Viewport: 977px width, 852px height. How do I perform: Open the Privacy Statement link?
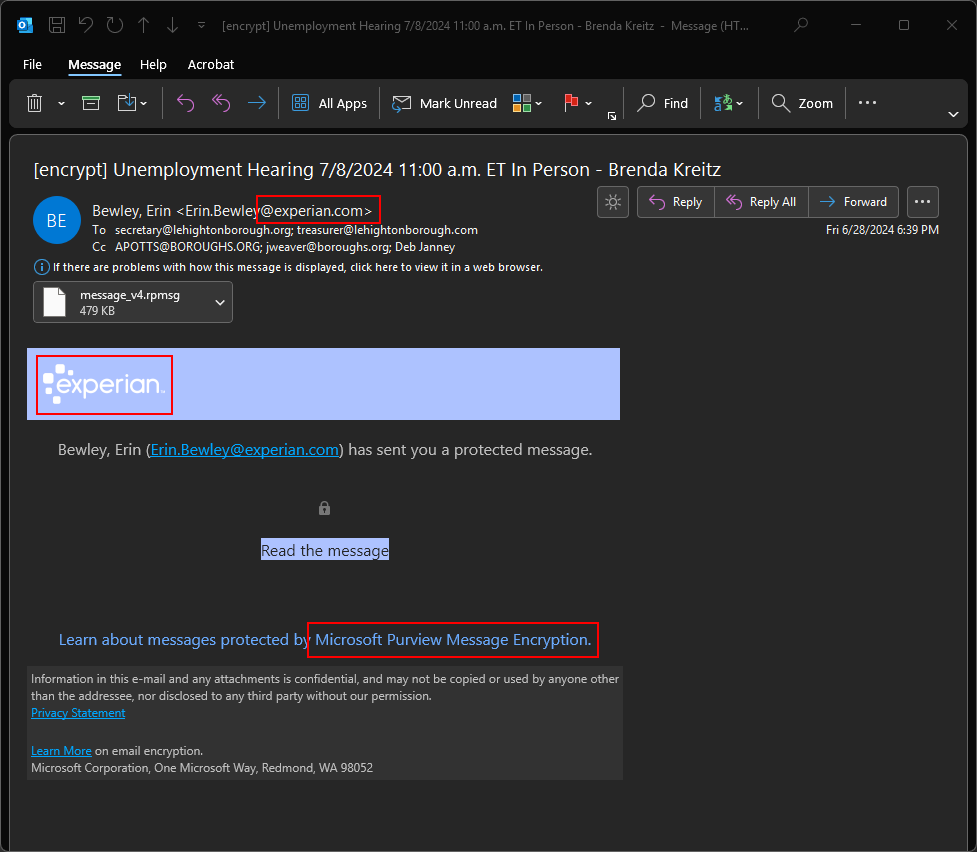tap(78, 713)
